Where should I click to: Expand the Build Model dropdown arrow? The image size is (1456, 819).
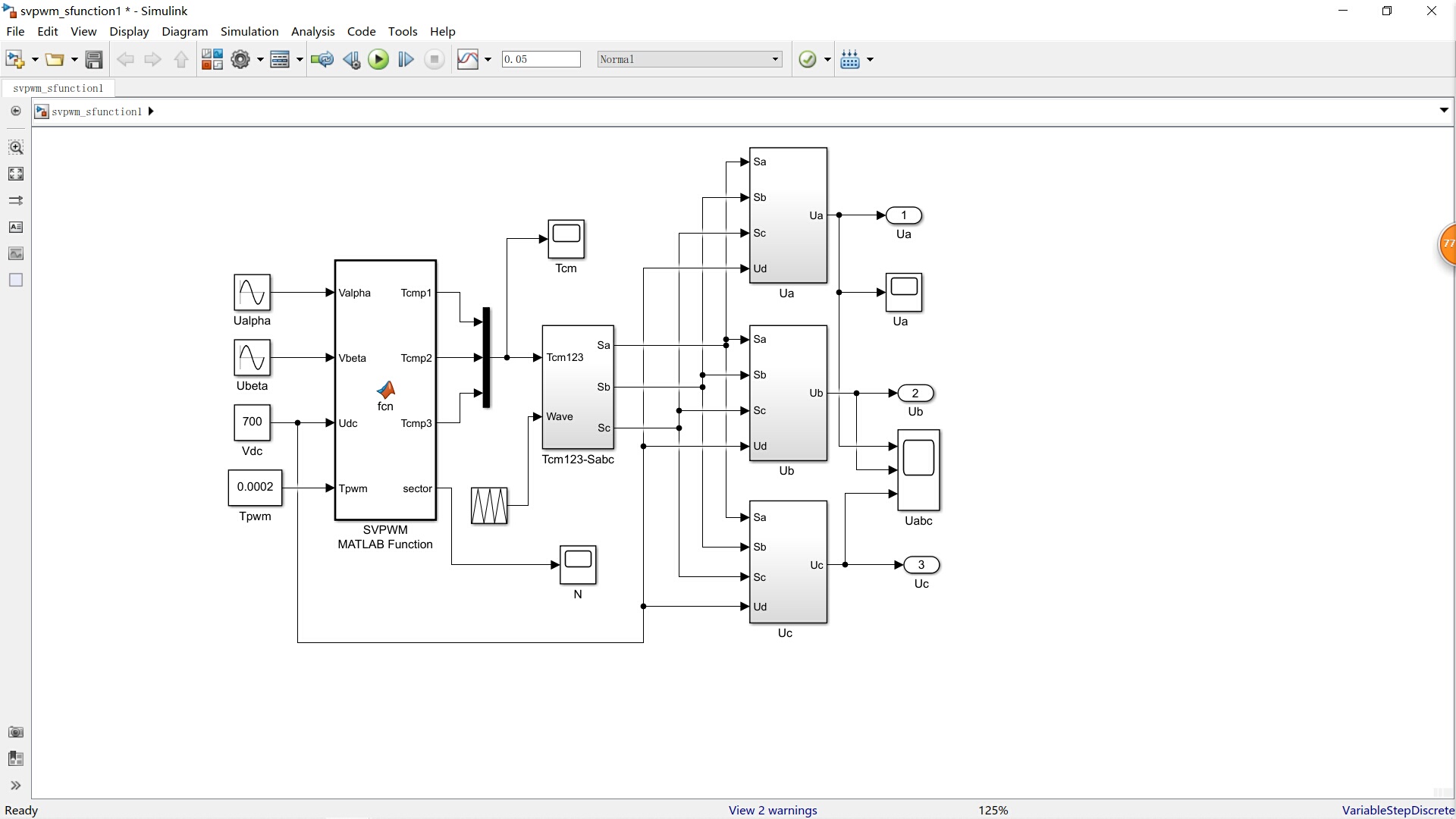coord(870,59)
